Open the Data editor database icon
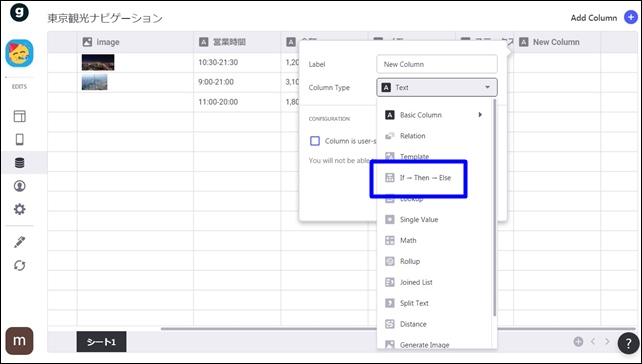 click(19, 163)
